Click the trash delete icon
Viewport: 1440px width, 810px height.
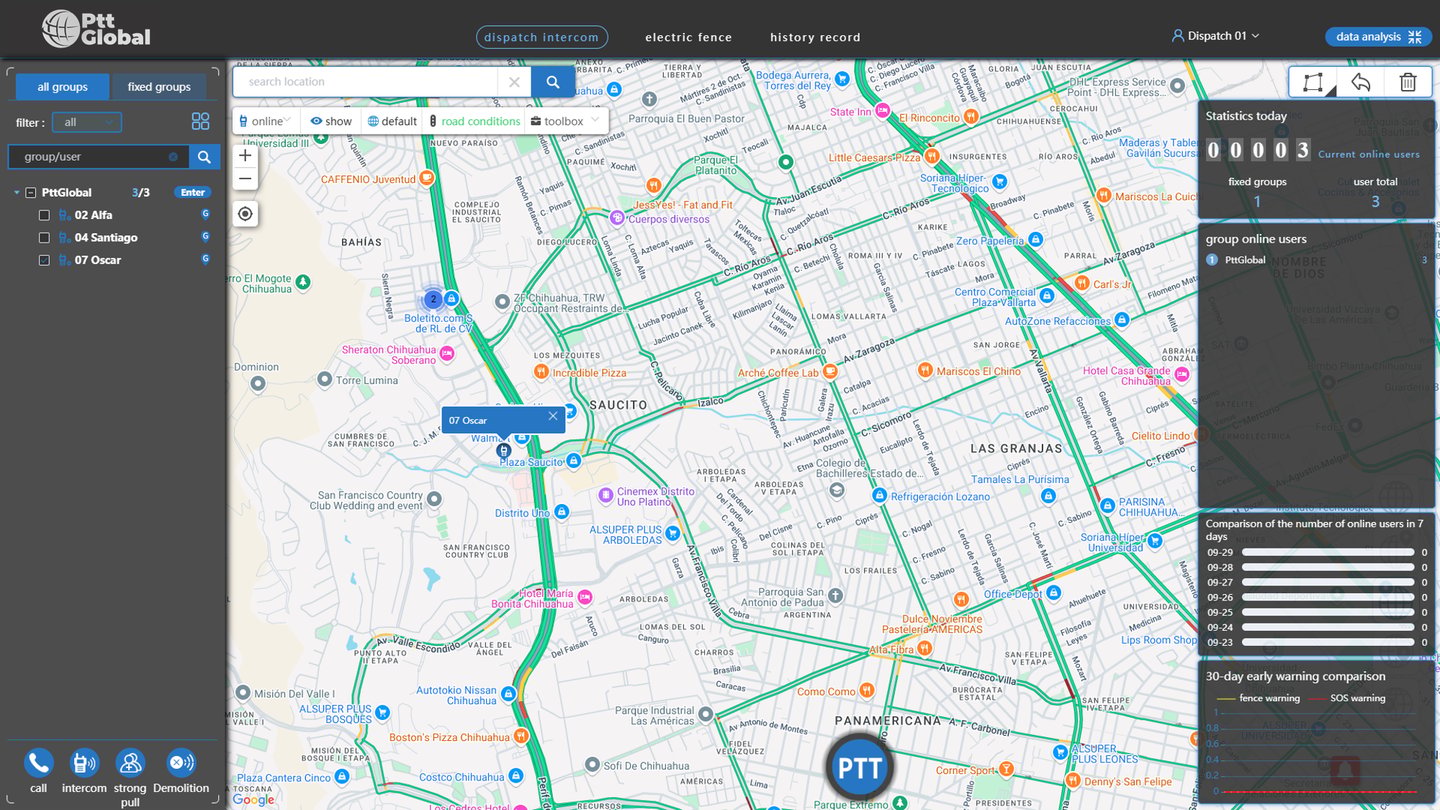tap(1408, 82)
